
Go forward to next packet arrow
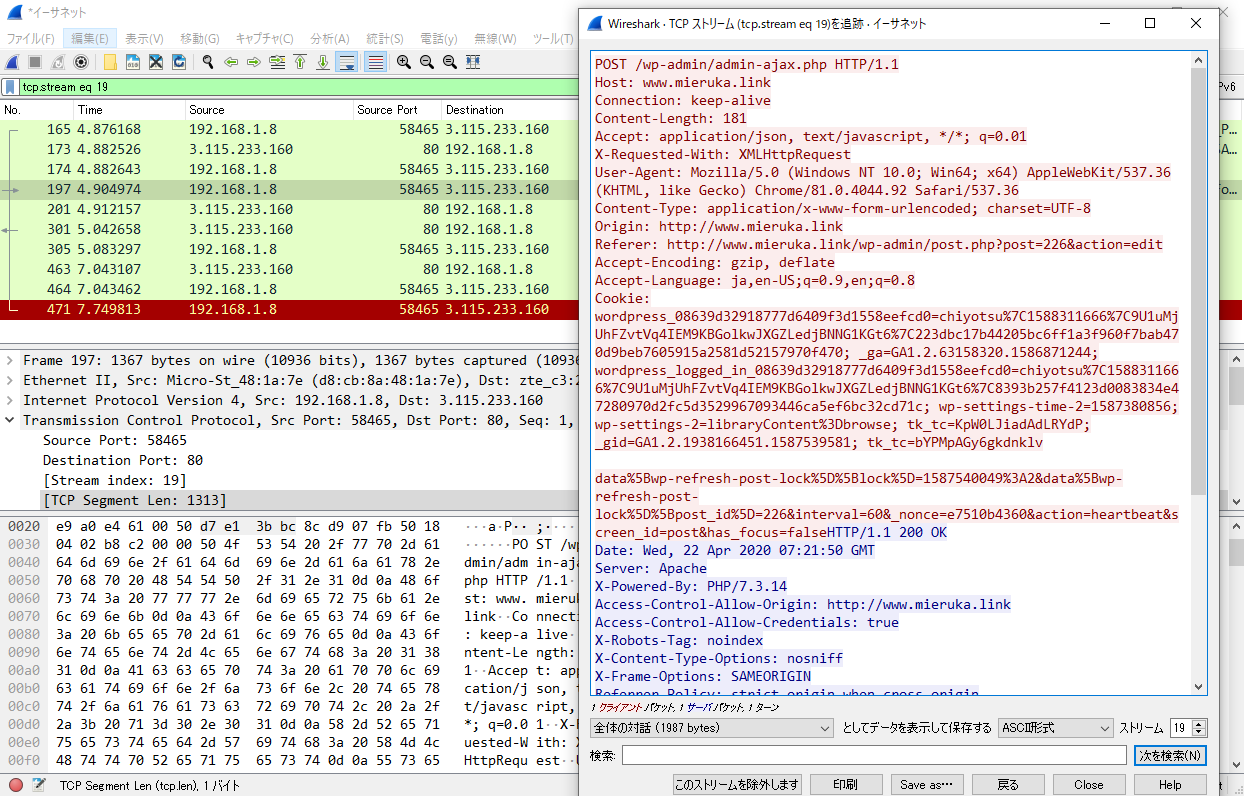pyautogui.click(x=254, y=62)
